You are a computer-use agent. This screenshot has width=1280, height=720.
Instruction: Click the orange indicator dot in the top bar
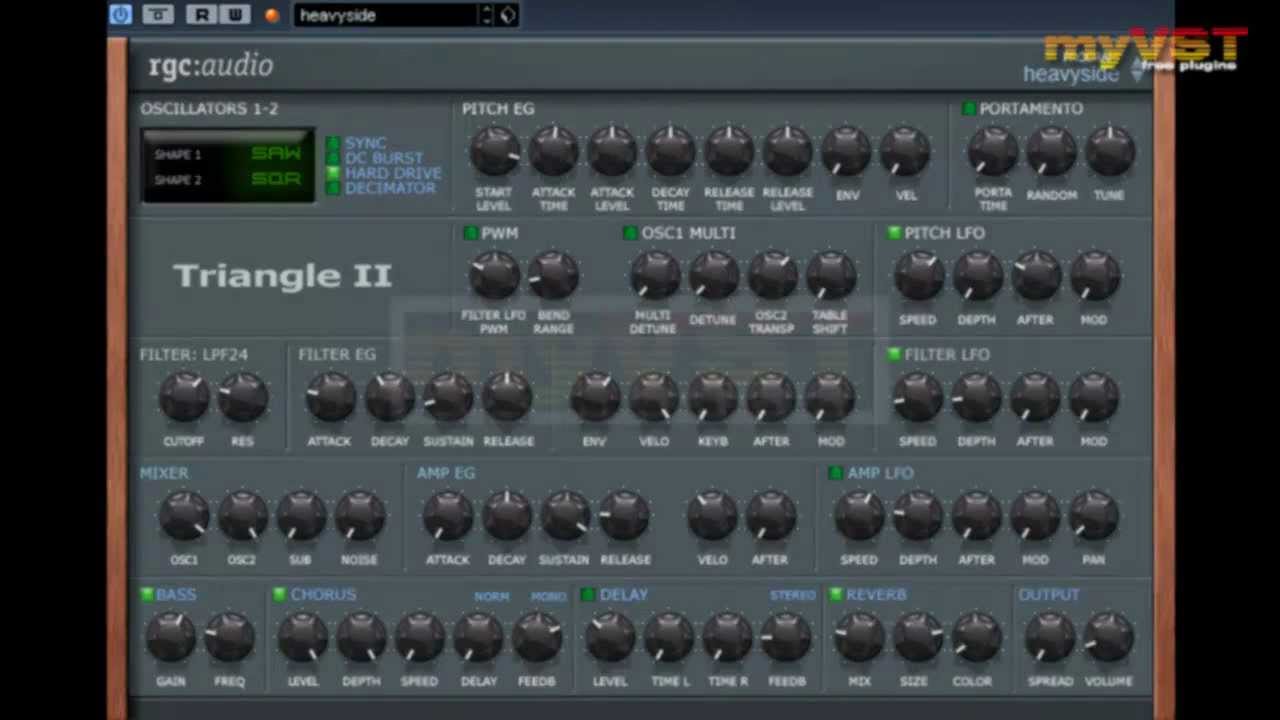pyautogui.click(x=272, y=15)
